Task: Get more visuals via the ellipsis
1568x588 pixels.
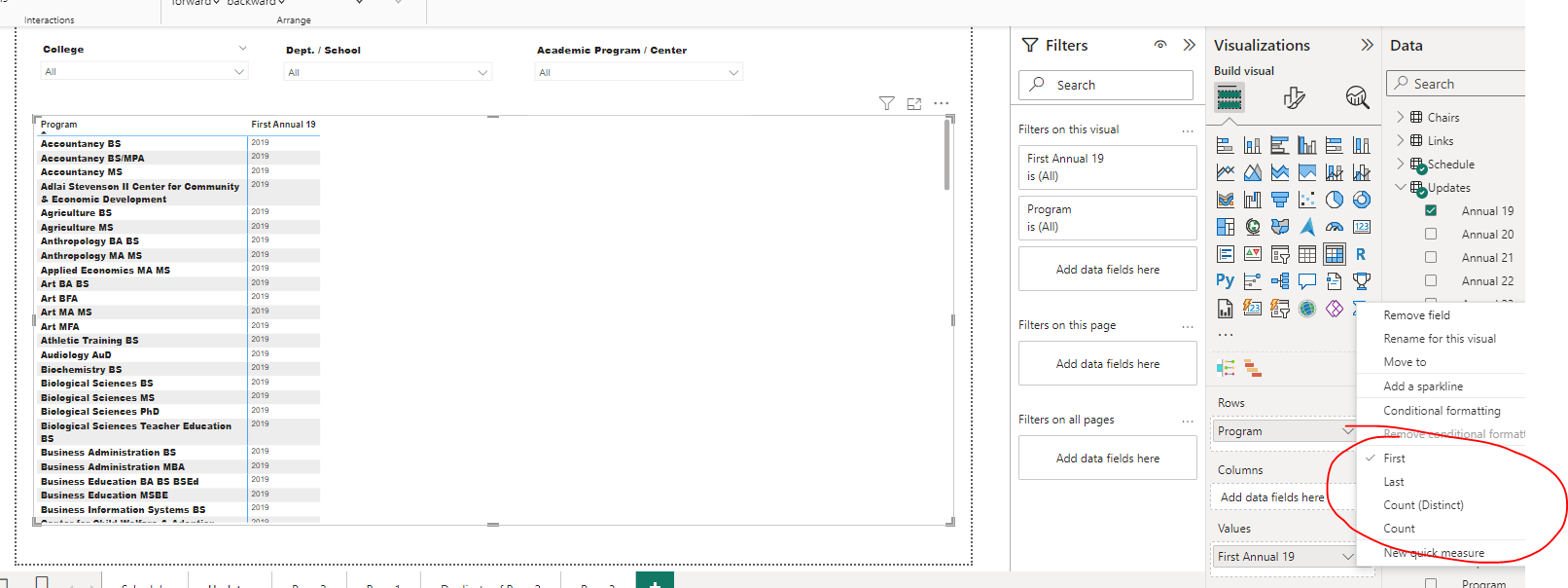Action: [1226, 335]
